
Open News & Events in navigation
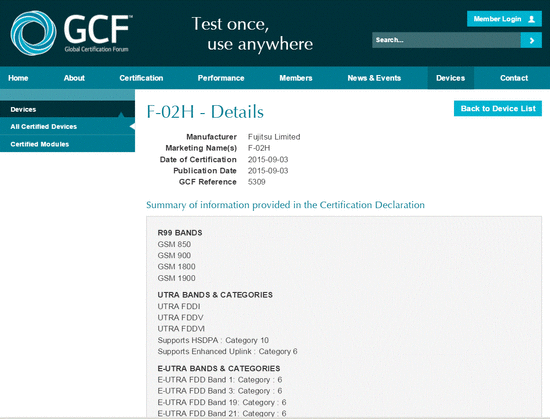click(x=374, y=78)
